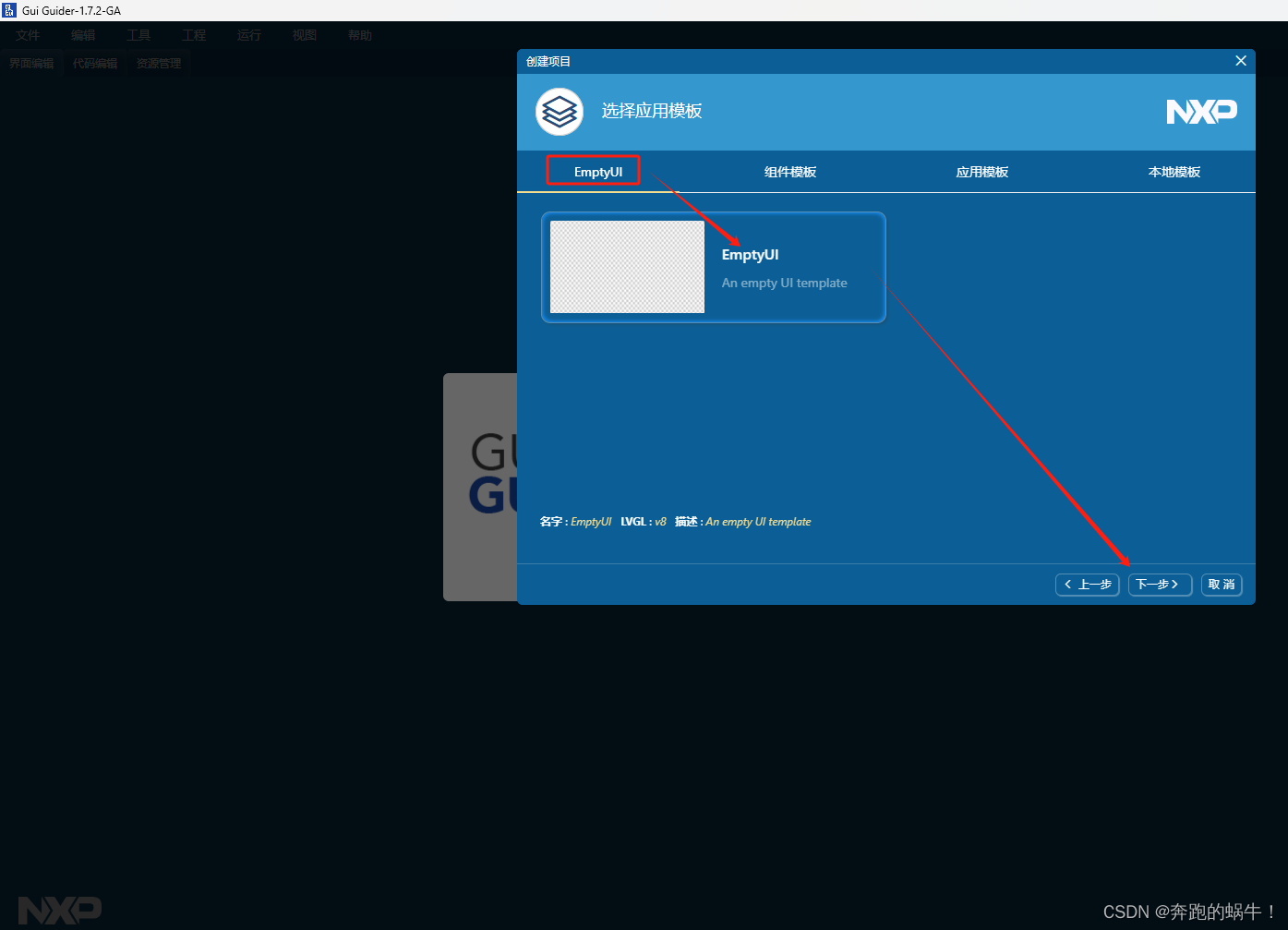Viewport: 1288px width, 930px height.
Task: Click the 'An empty UI template' card description
Action: pos(784,283)
